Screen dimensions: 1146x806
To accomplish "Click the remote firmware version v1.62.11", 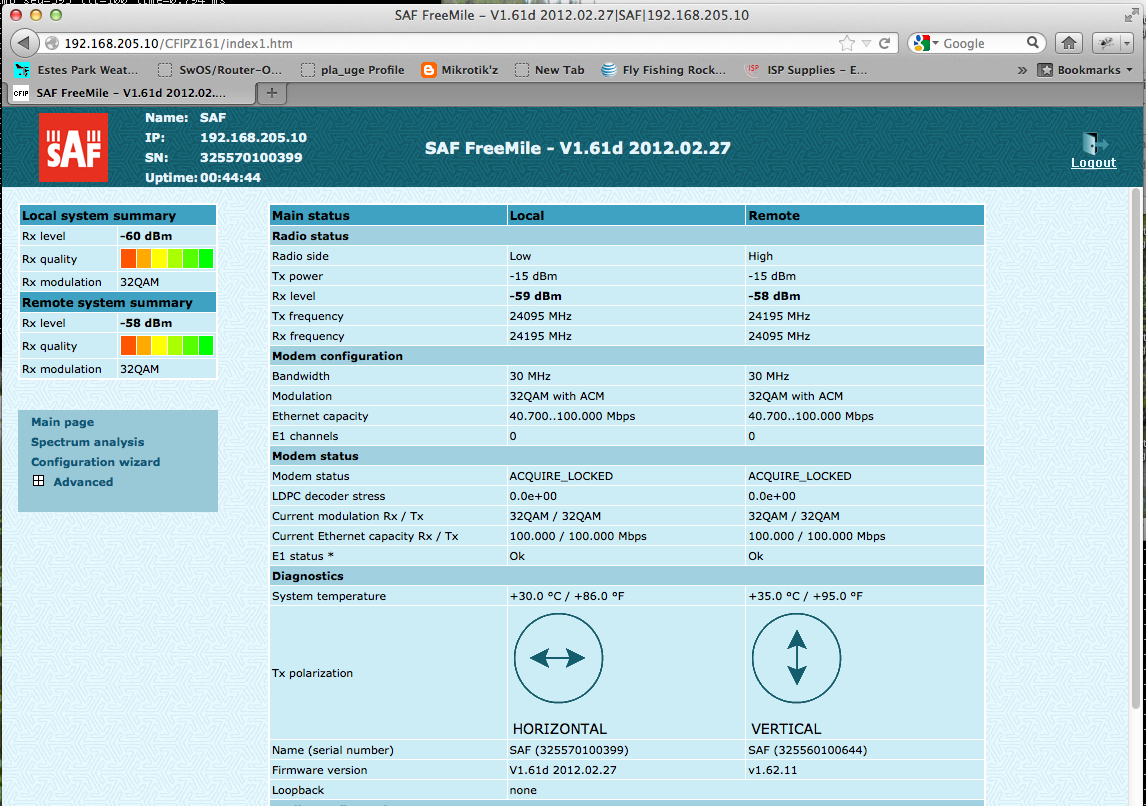I will (x=773, y=770).
